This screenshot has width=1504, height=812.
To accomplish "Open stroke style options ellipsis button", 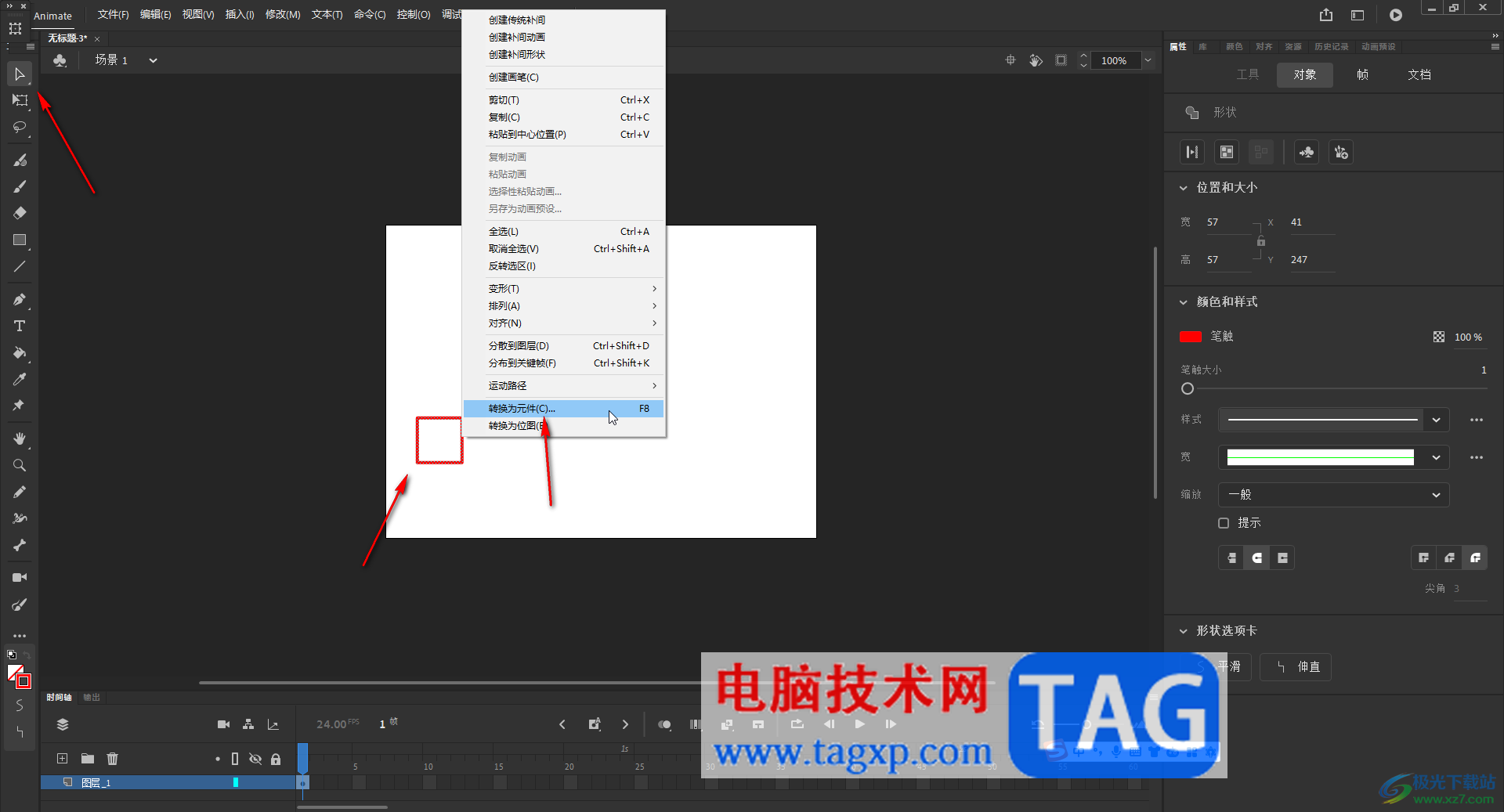I will 1477,420.
